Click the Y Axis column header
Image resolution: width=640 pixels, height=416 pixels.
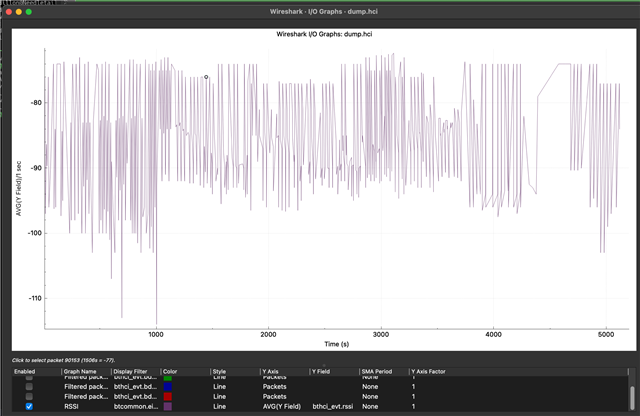270,372
